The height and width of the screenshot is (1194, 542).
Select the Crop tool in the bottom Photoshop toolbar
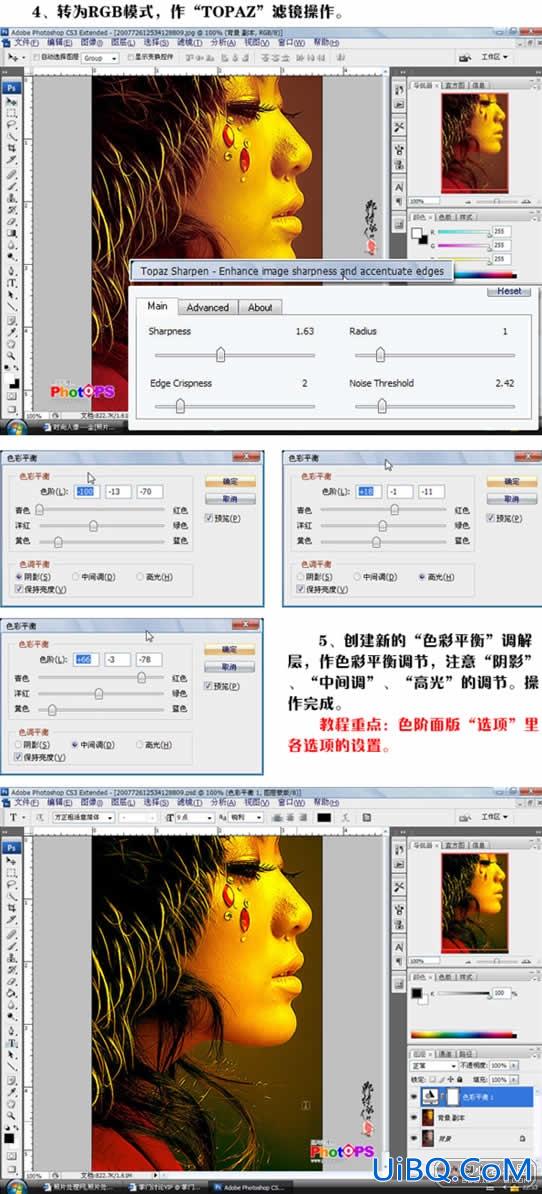[x=12, y=908]
